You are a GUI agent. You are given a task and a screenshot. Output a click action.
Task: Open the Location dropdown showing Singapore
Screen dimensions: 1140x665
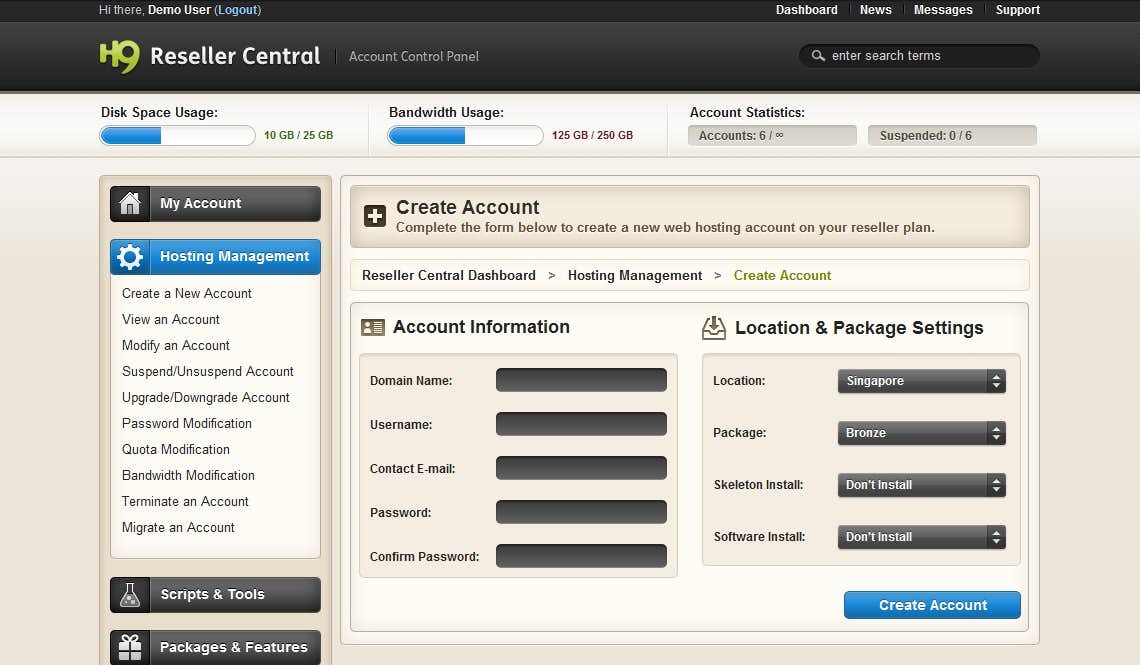tap(921, 381)
